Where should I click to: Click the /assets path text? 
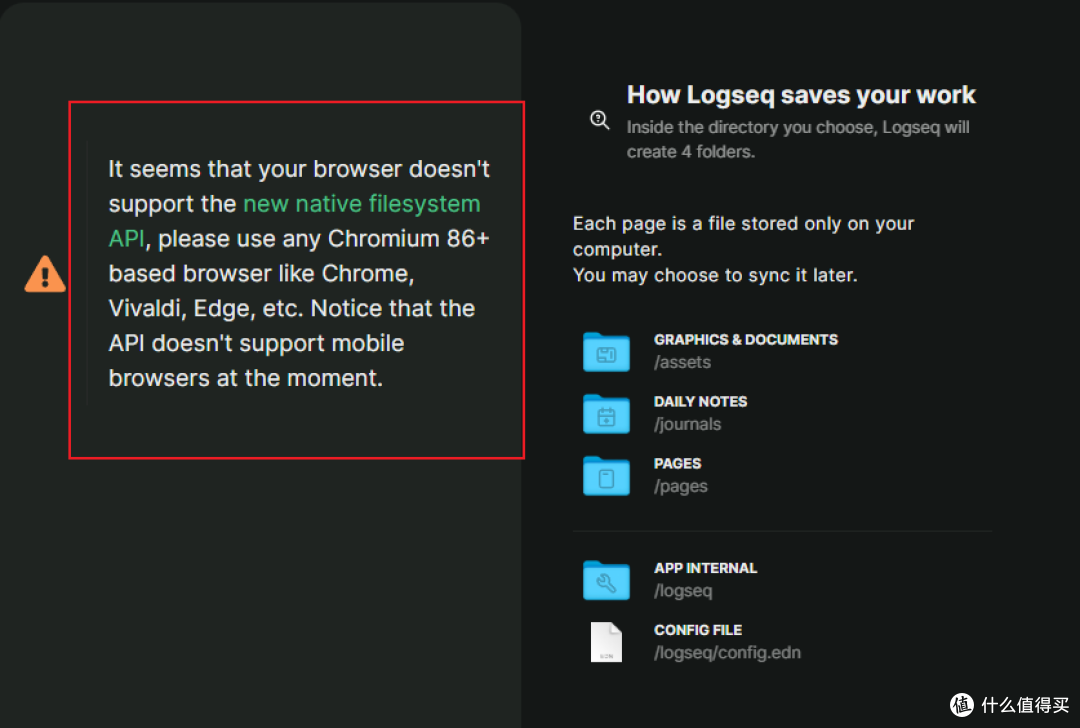(683, 362)
